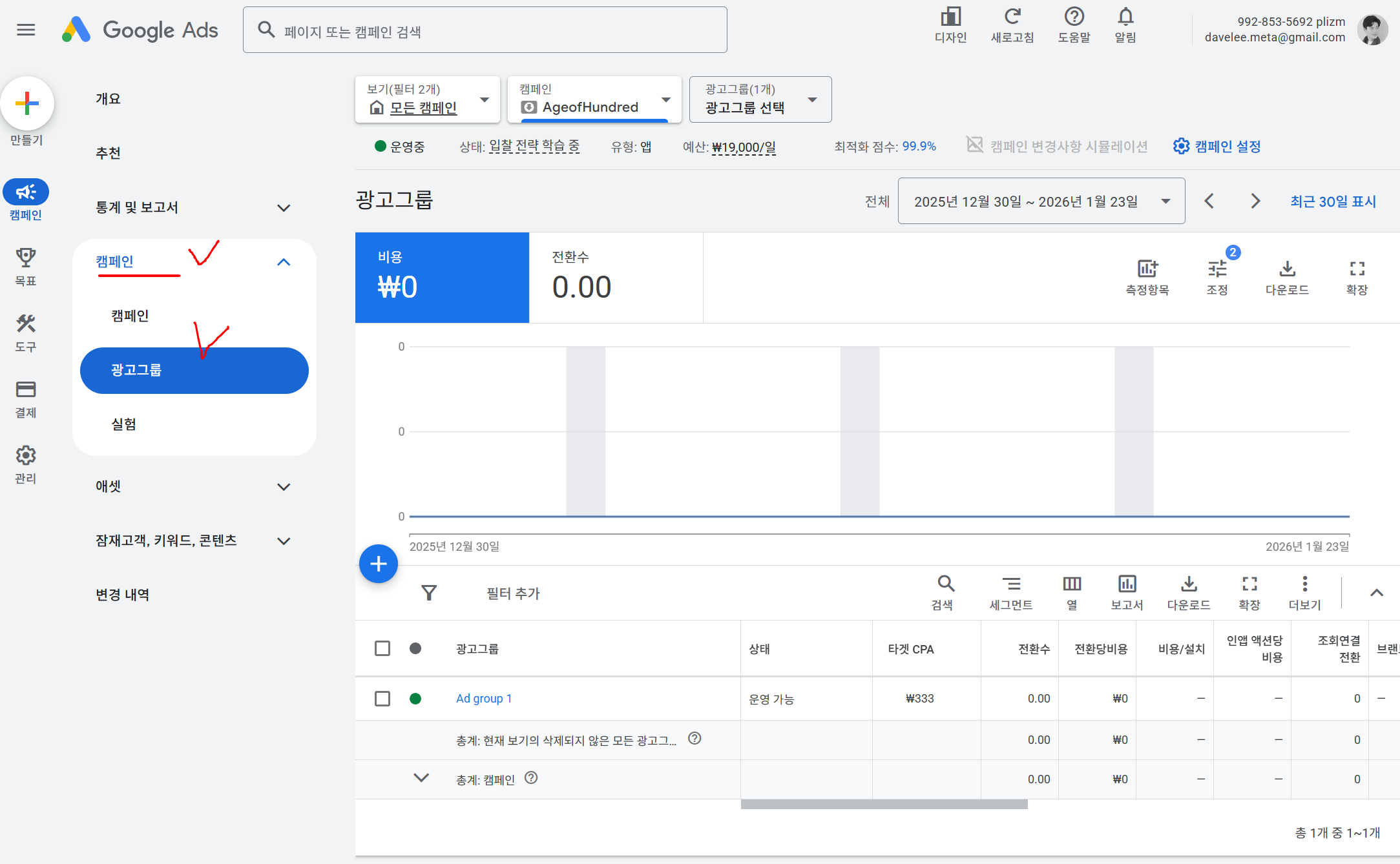The width and height of the screenshot is (1400, 864).
Task: Toggle the select-all checkbox in table header
Action: (382, 648)
